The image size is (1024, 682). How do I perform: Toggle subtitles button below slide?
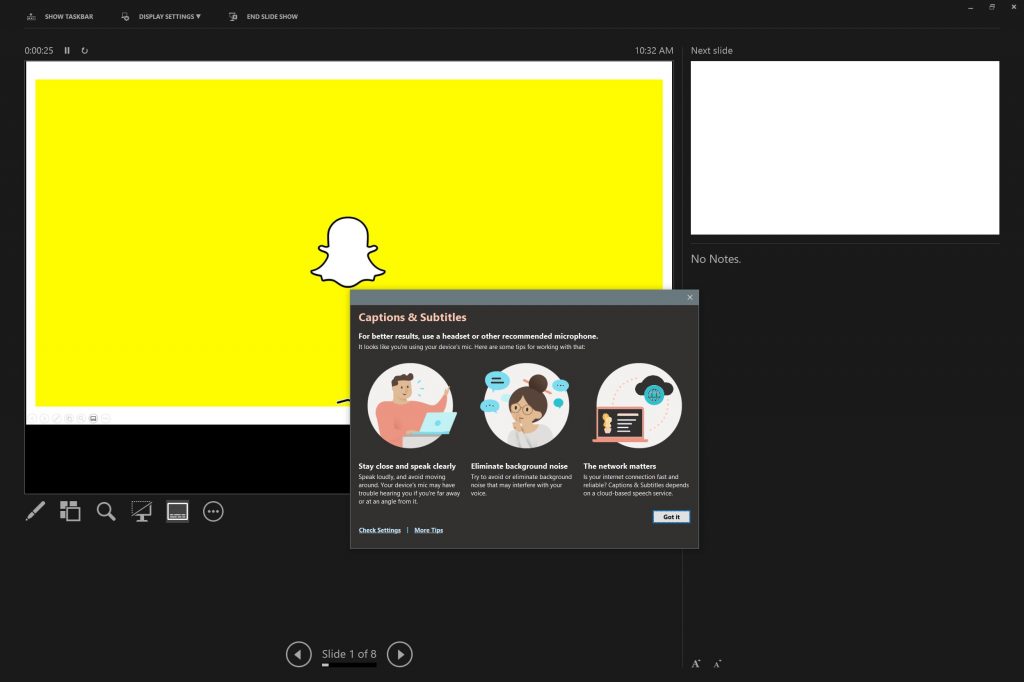click(178, 511)
